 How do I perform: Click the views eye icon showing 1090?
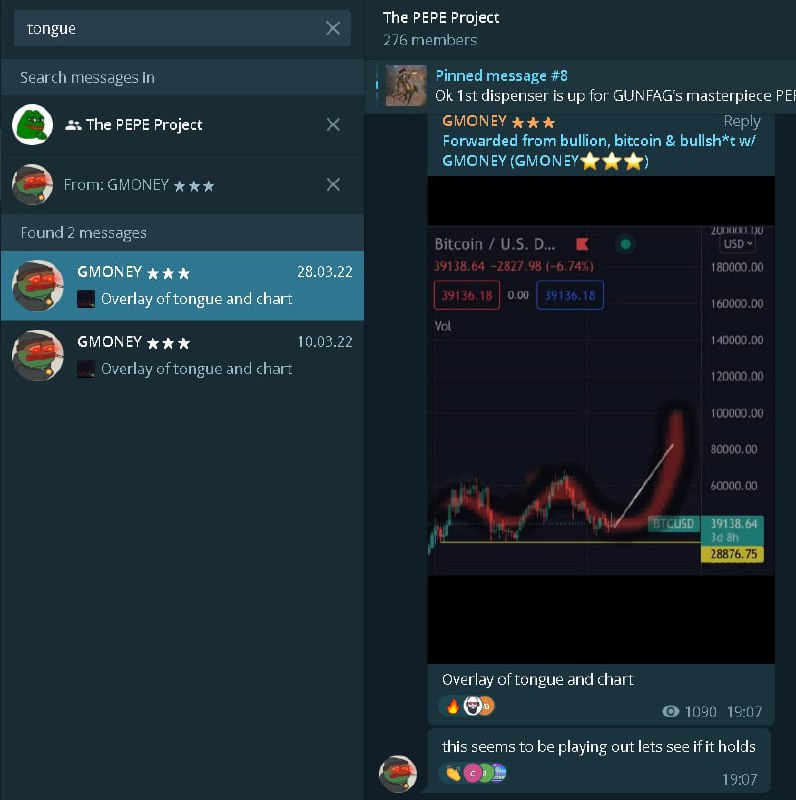coord(670,711)
